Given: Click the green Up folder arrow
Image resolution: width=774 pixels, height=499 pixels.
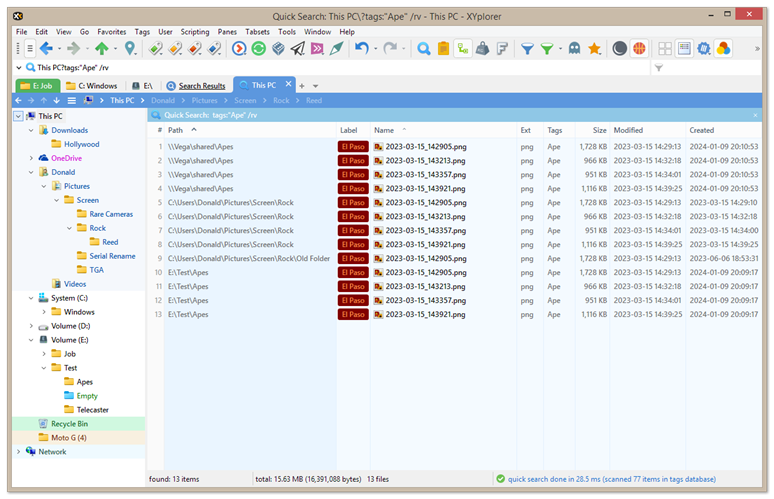Looking at the screenshot, I should (x=101, y=48).
